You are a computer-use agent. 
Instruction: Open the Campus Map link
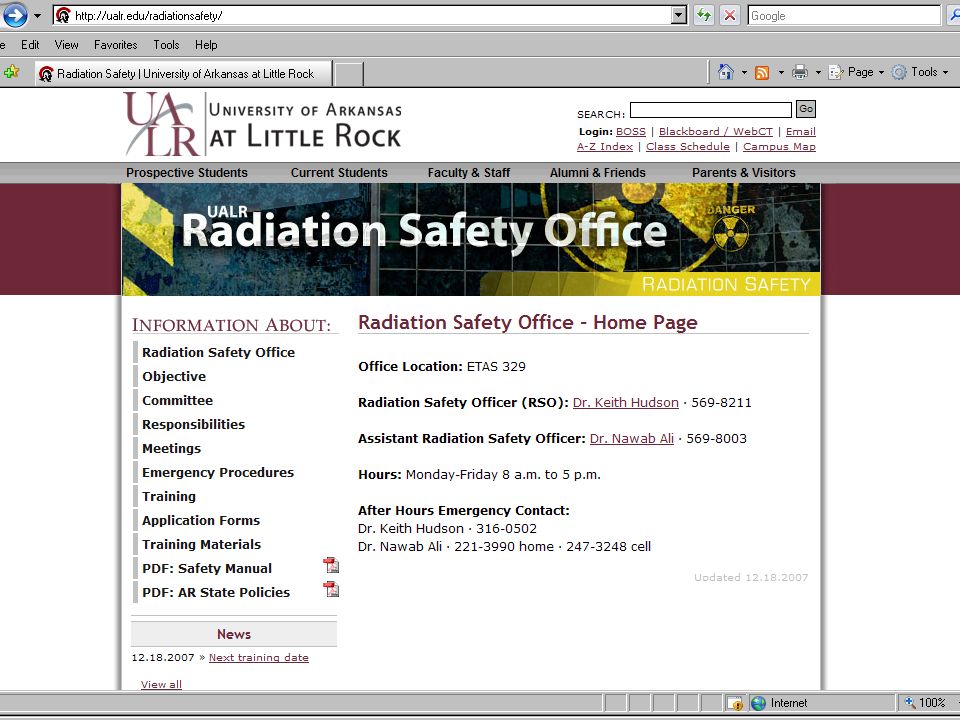pyautogui.click(x=779, y=147)
